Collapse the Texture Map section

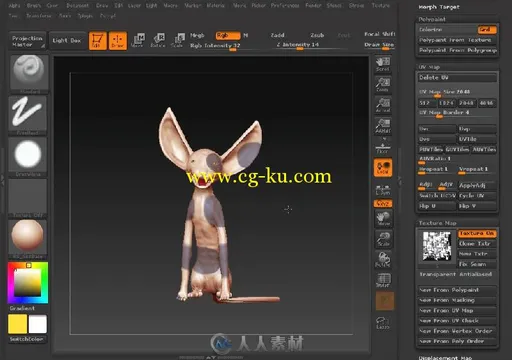[437, 223]
